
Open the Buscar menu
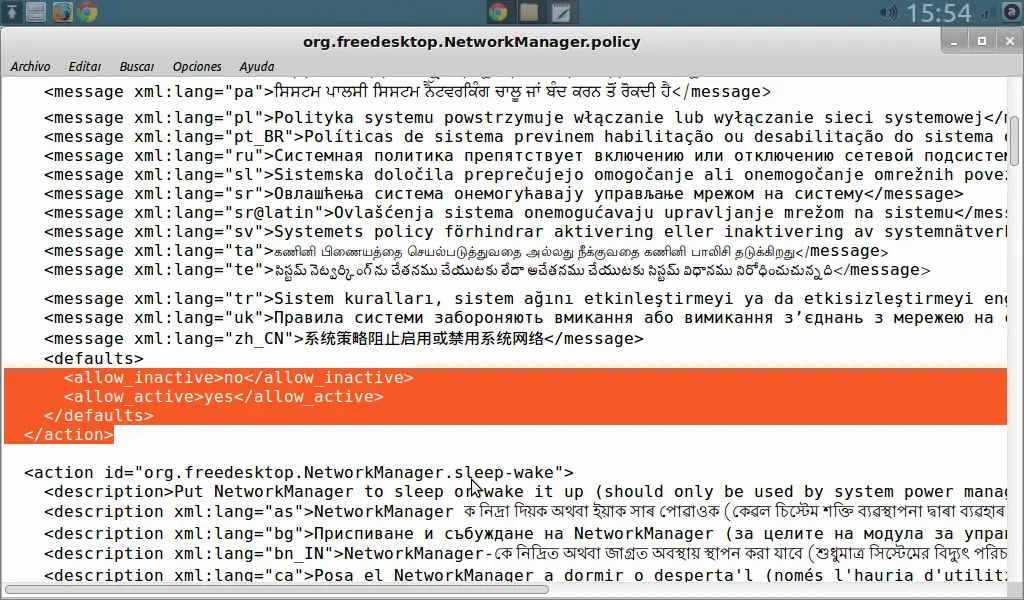pos(136,67)
